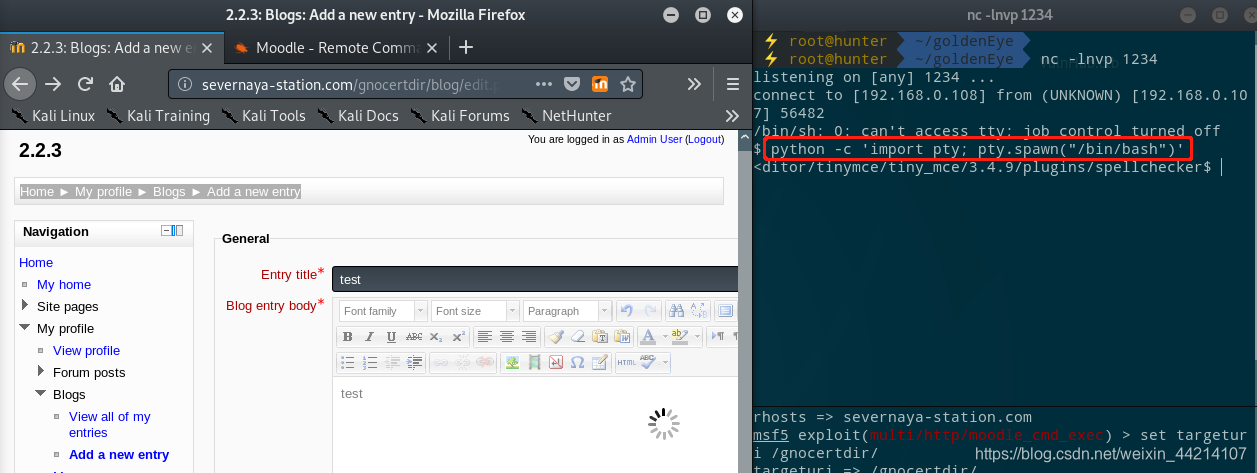Image resolution: width=1257 pixels, height=473 pixels.
Task: Save page to Pocket icon
Action: 572,84
